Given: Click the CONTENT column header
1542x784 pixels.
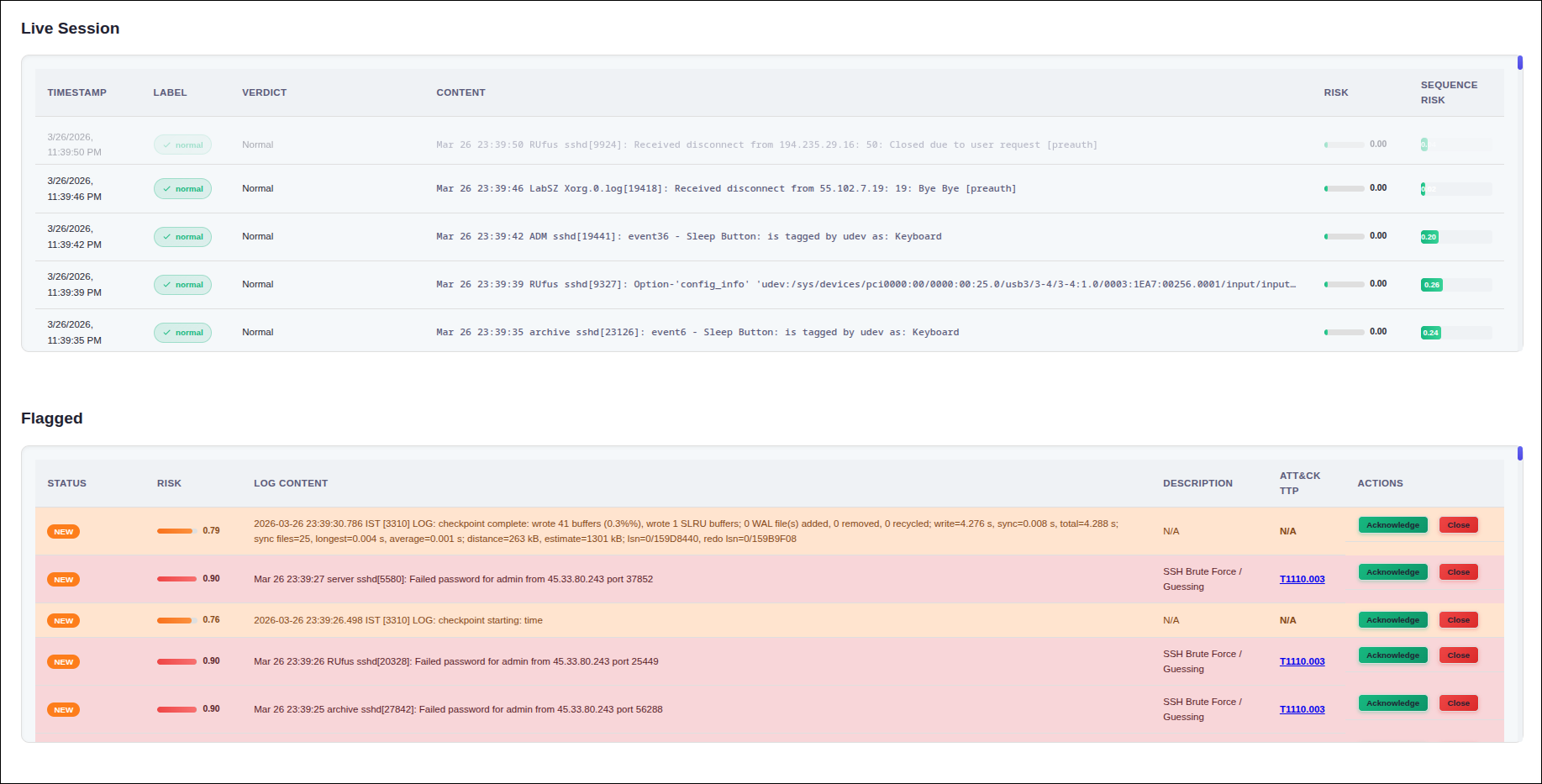Looking at the screenshot, I should click(460, 92).
